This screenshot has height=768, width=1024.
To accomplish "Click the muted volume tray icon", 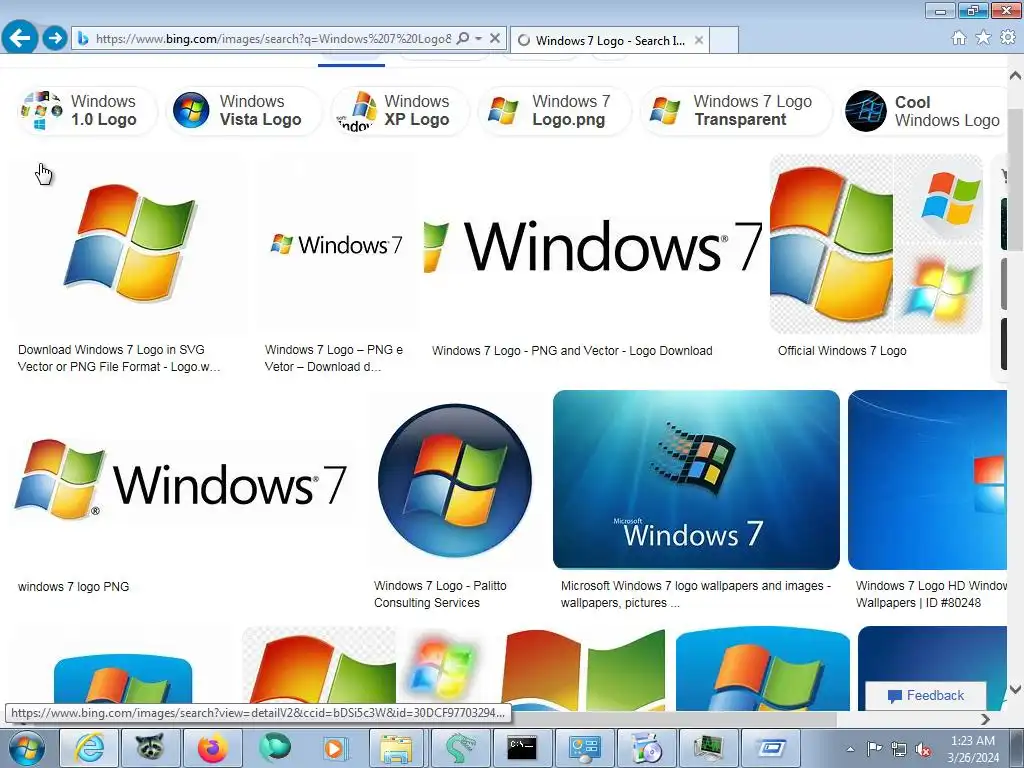I will tap(923, 749).
